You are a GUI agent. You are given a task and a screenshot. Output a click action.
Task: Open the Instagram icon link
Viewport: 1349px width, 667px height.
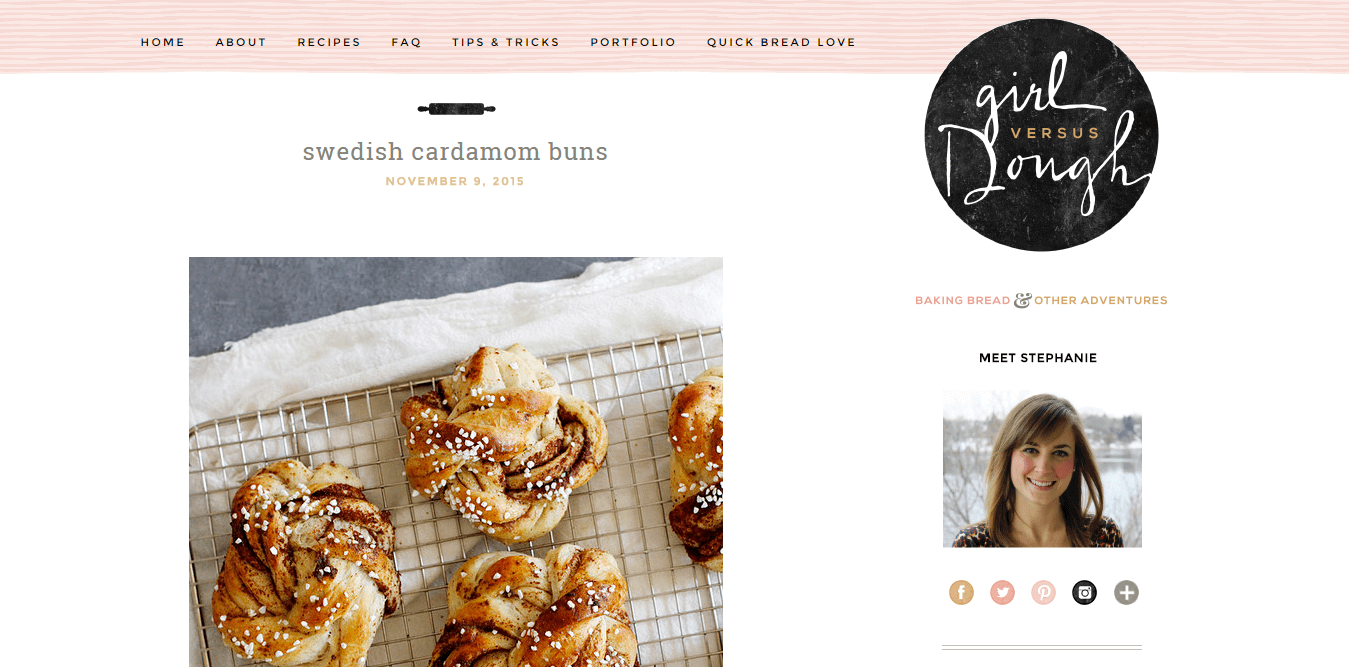(1085, 592)
